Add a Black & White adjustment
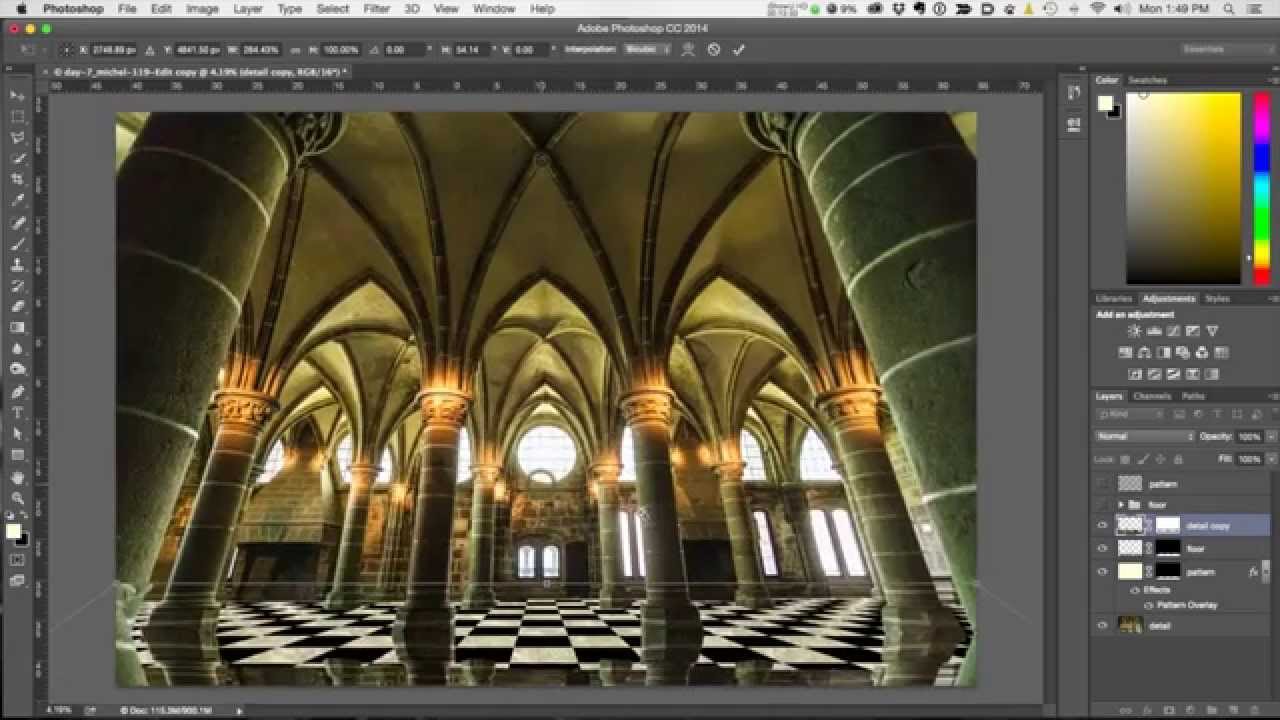 (1164, 353)
